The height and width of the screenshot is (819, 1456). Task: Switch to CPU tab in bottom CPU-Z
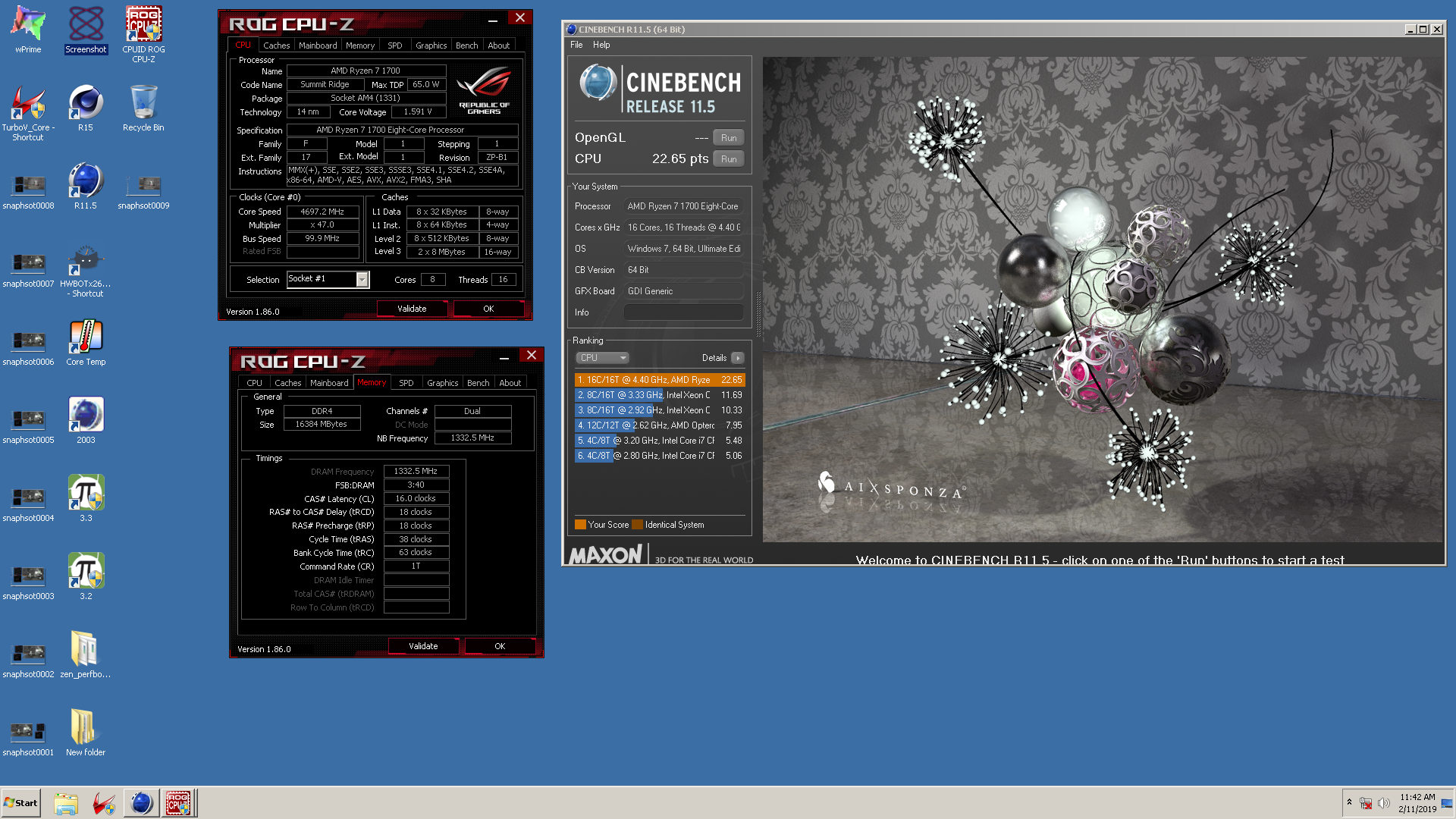254,383
